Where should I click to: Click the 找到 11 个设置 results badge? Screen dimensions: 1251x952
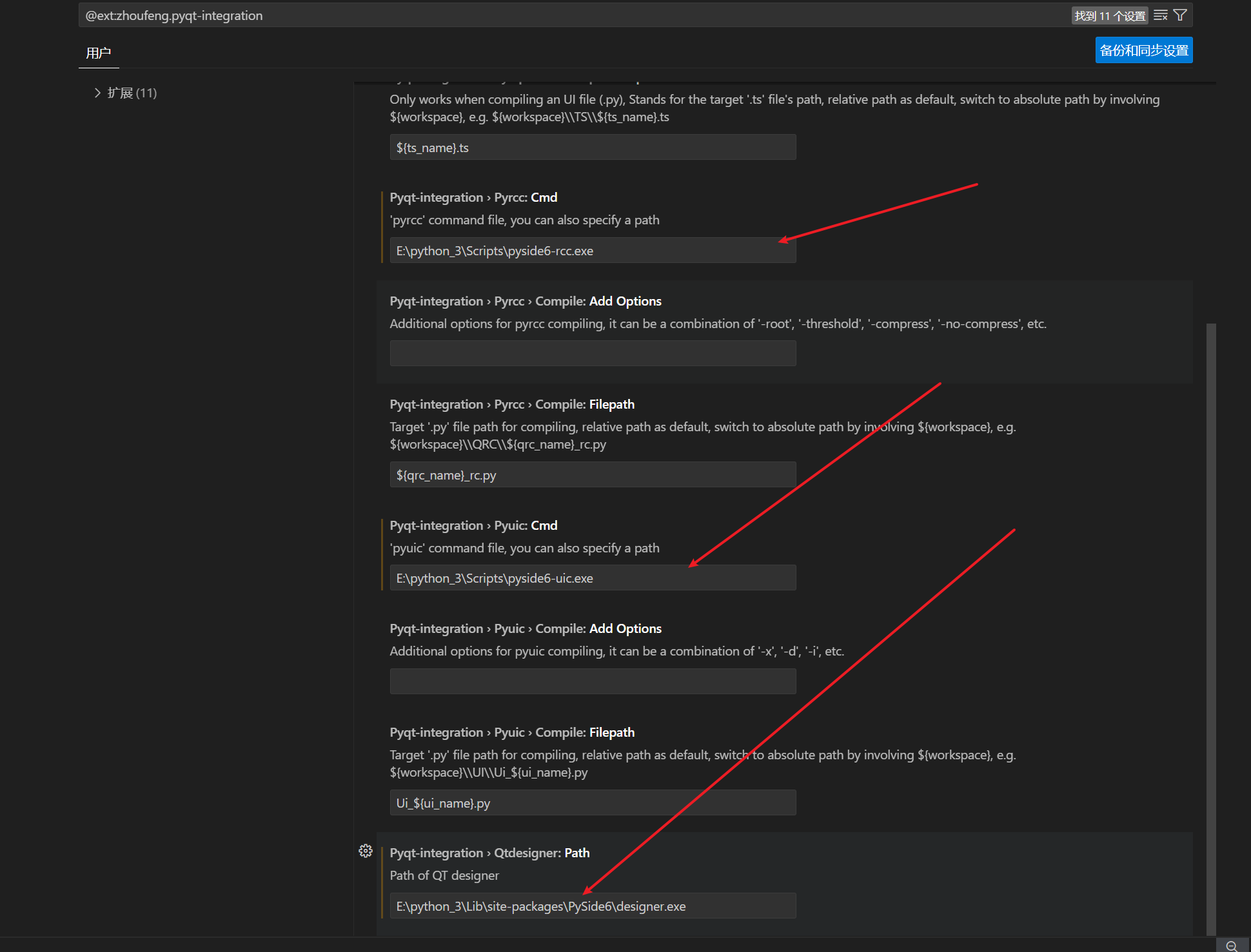1109,15
